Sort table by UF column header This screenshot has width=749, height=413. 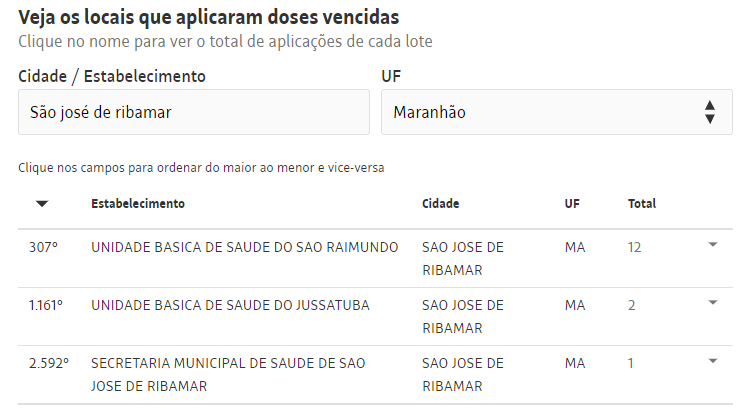click(571, 204)
